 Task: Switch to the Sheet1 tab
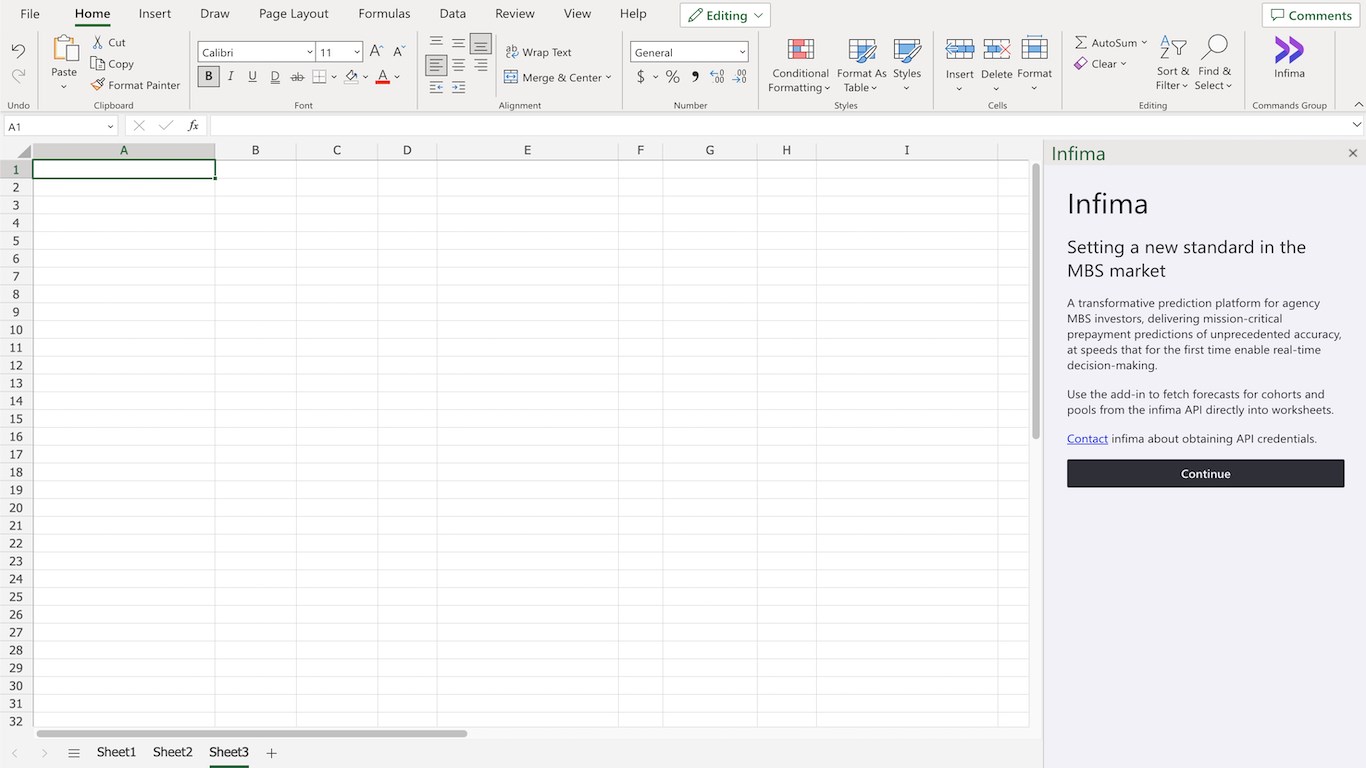116,752
